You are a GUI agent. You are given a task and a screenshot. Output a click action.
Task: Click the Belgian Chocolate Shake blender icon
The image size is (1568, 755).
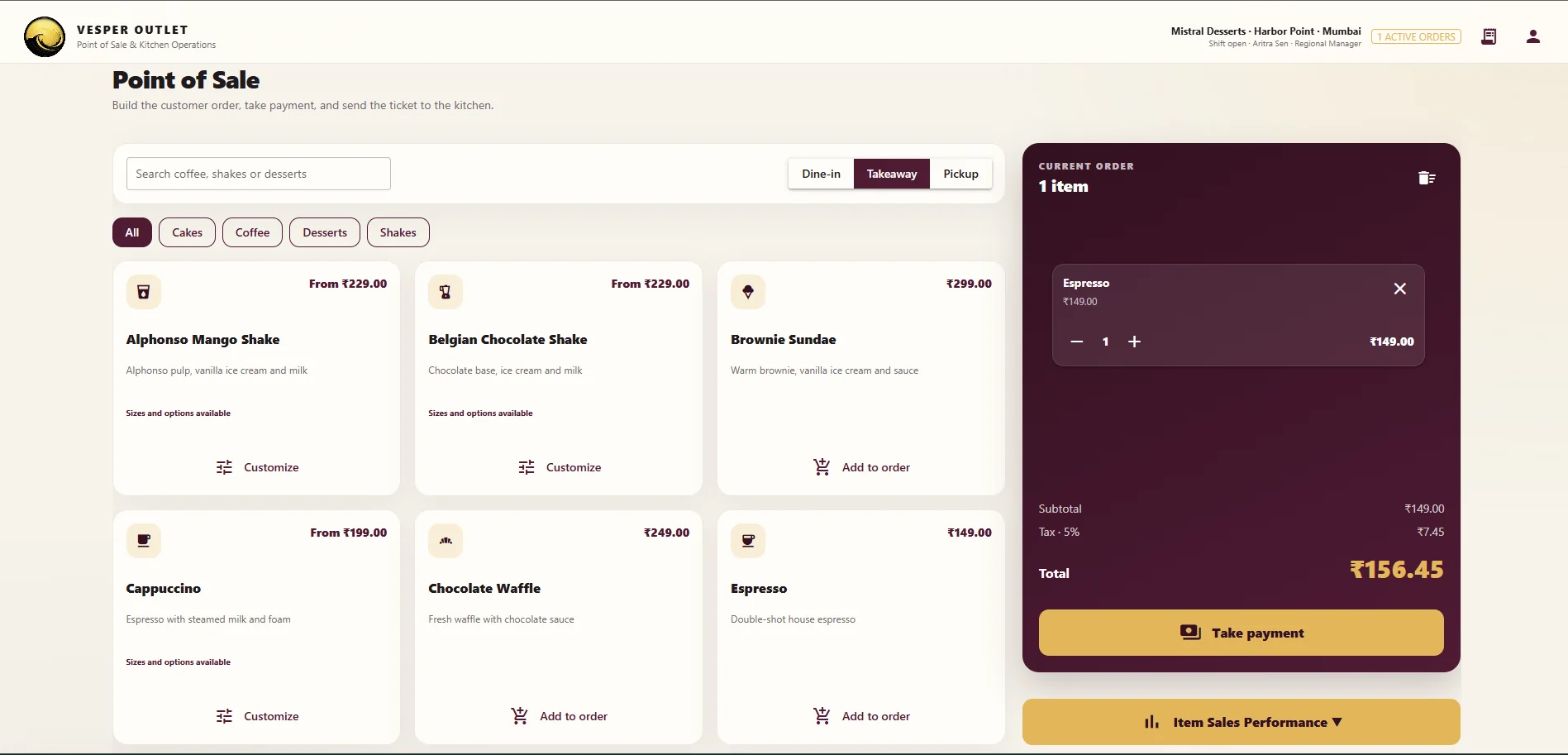coord(446,292)
